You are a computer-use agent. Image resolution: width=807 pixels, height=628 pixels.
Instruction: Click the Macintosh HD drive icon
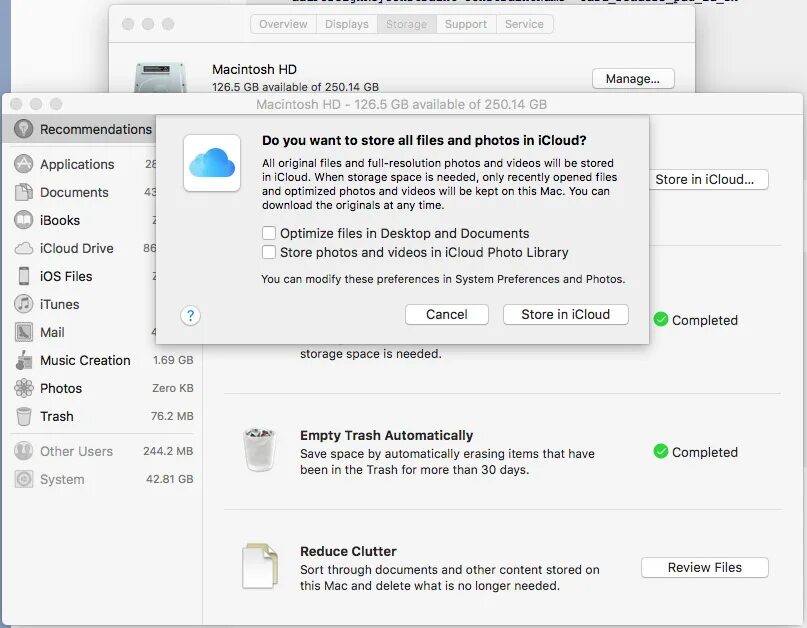click(x=160, y=77)
